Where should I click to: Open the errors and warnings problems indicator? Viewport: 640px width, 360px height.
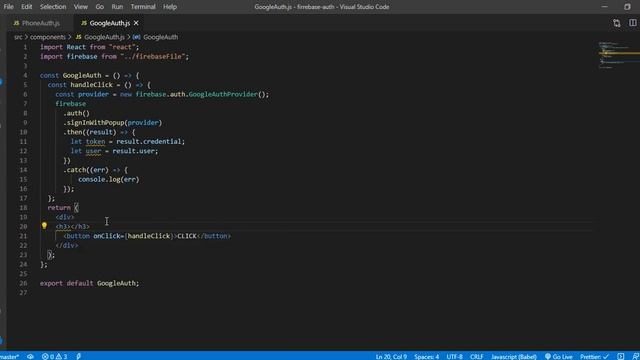[x=54, y=356]
